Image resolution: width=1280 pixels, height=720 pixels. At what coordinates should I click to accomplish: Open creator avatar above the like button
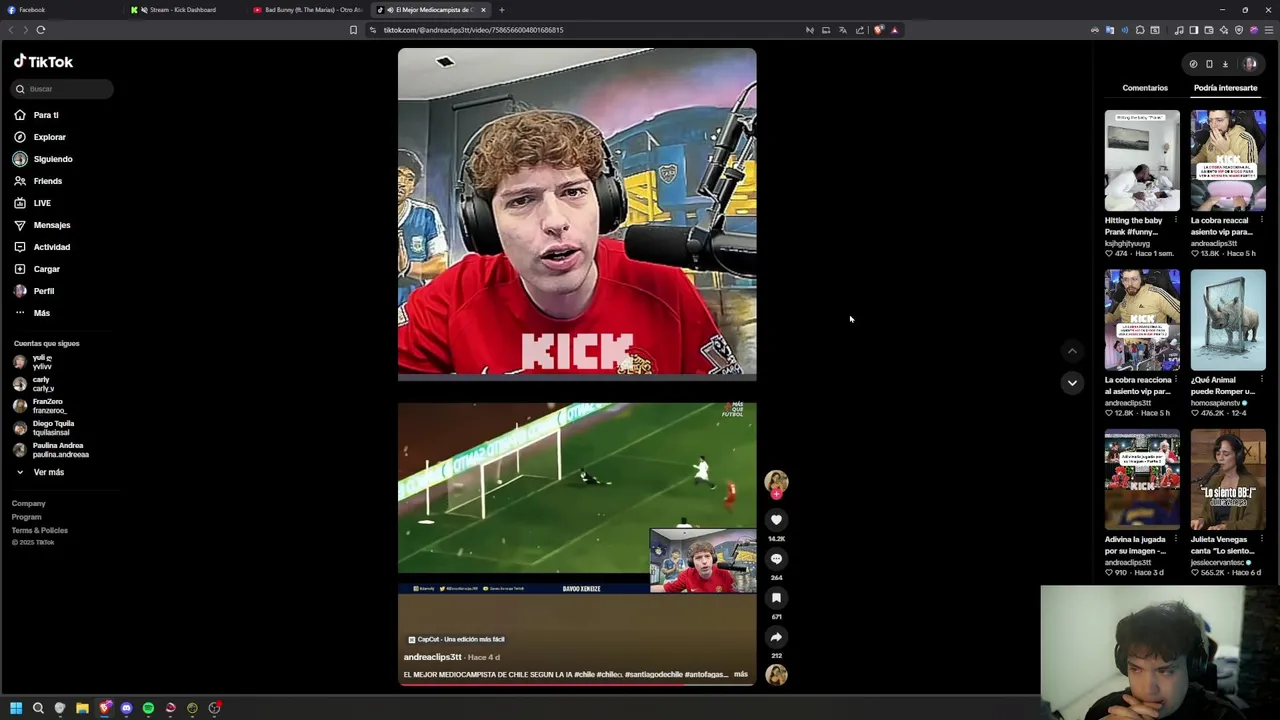click(776, 483)
